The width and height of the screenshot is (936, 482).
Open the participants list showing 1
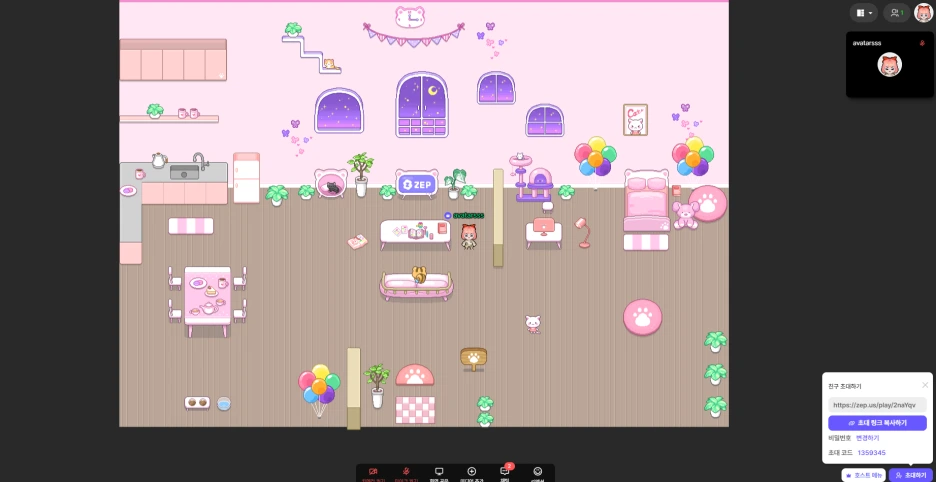click(897, 13)
